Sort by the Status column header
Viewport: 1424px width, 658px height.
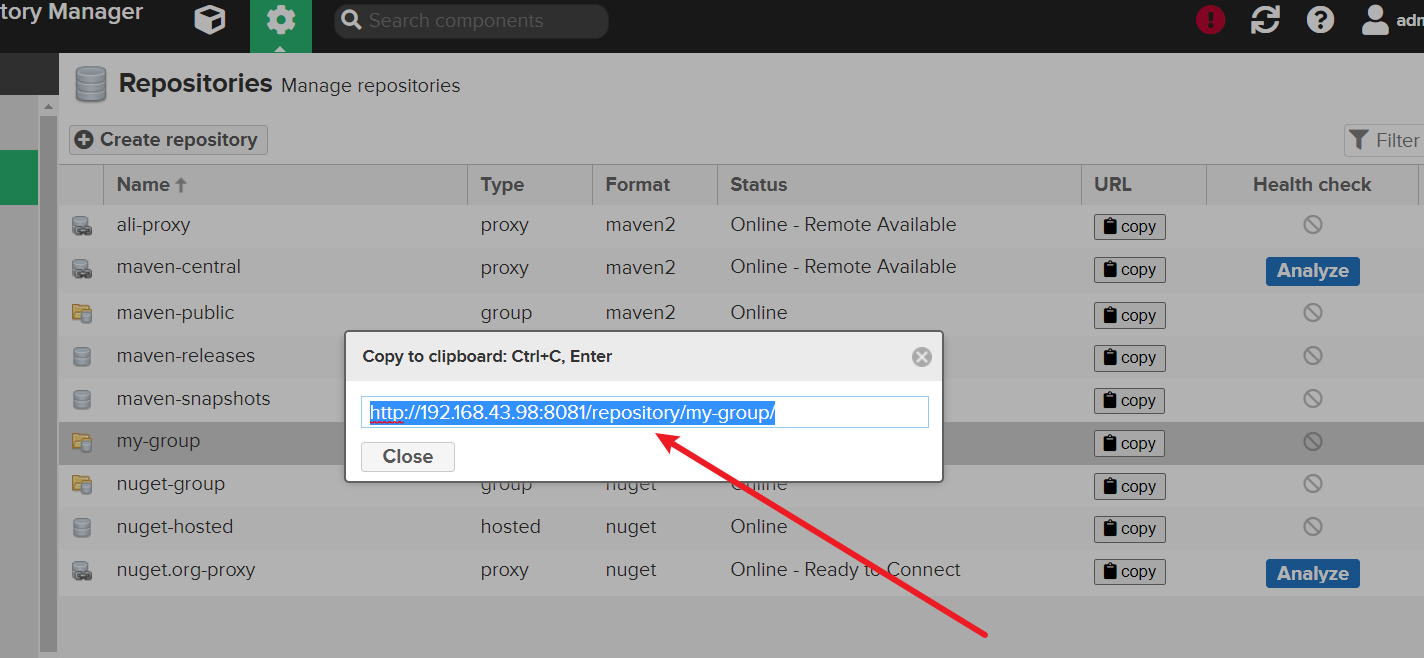coord(758,185)
